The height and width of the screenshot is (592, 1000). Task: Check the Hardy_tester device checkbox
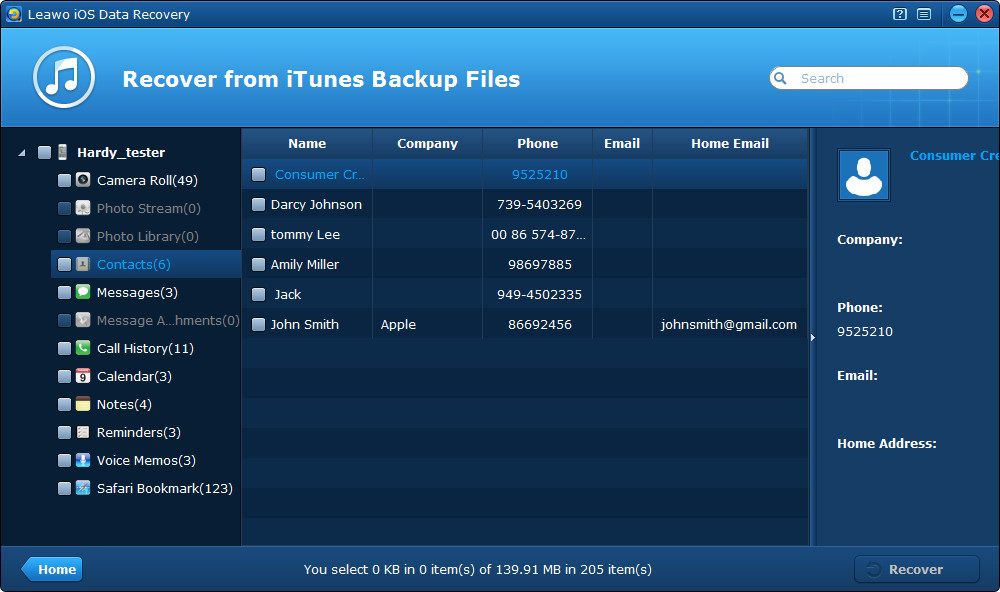[x=44, y=152]
